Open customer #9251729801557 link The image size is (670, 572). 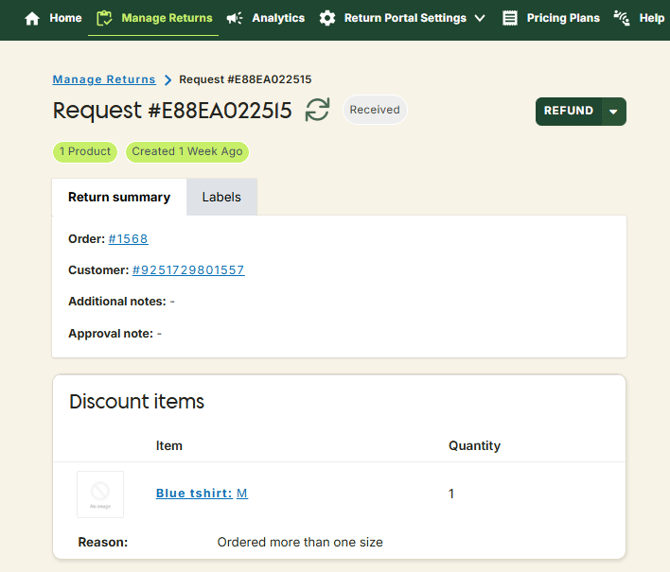coord(188,270)
